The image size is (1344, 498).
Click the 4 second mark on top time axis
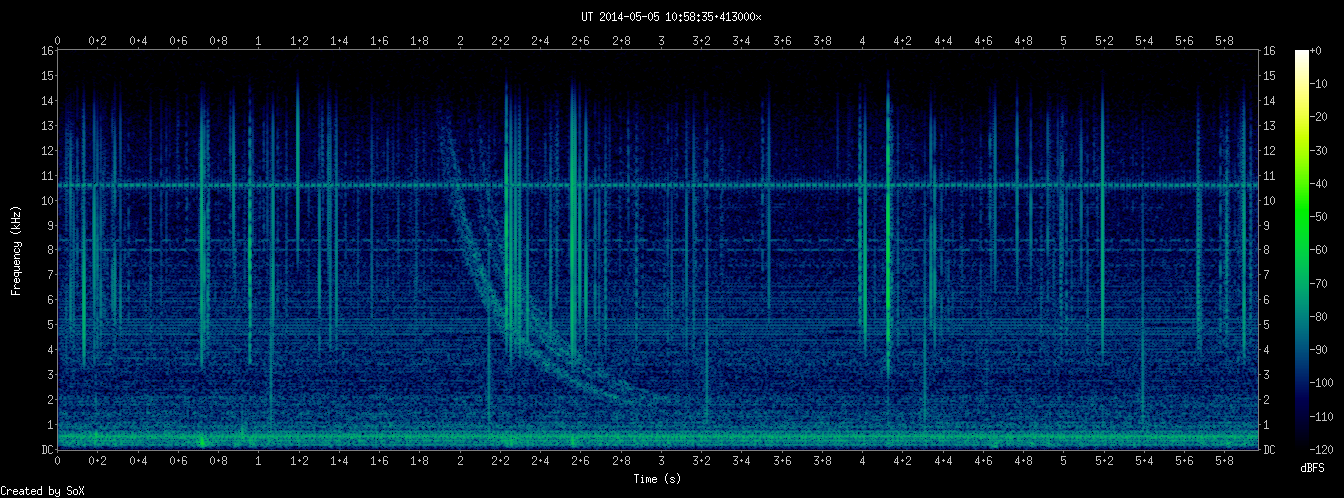coord(862,41)
